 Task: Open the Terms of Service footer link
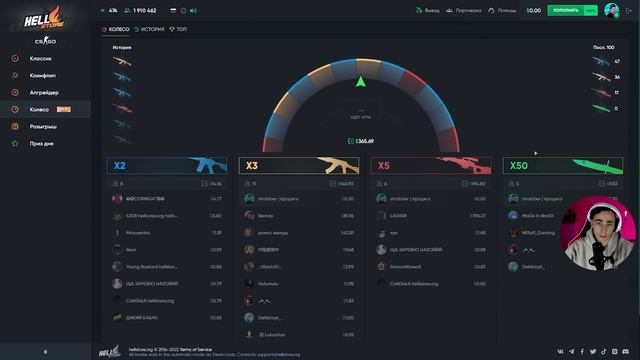coord(196,350)
